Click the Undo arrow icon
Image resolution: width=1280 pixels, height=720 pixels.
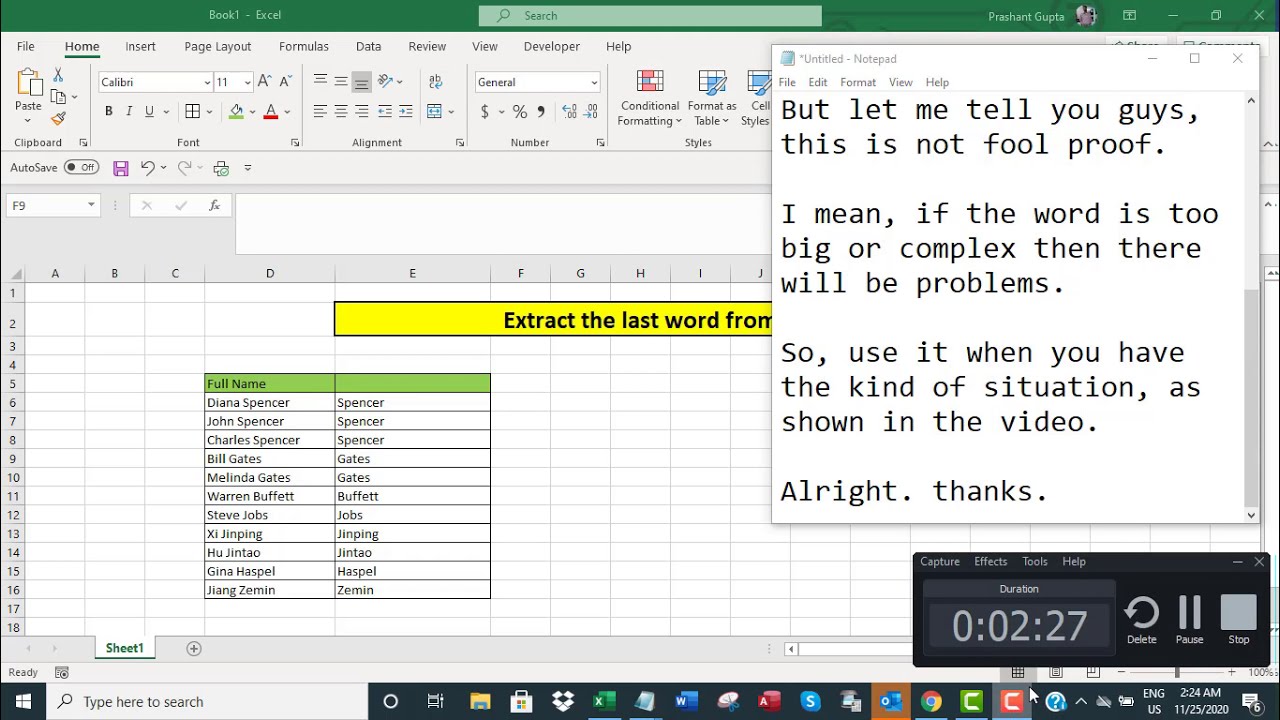click(x=148, y=168)
